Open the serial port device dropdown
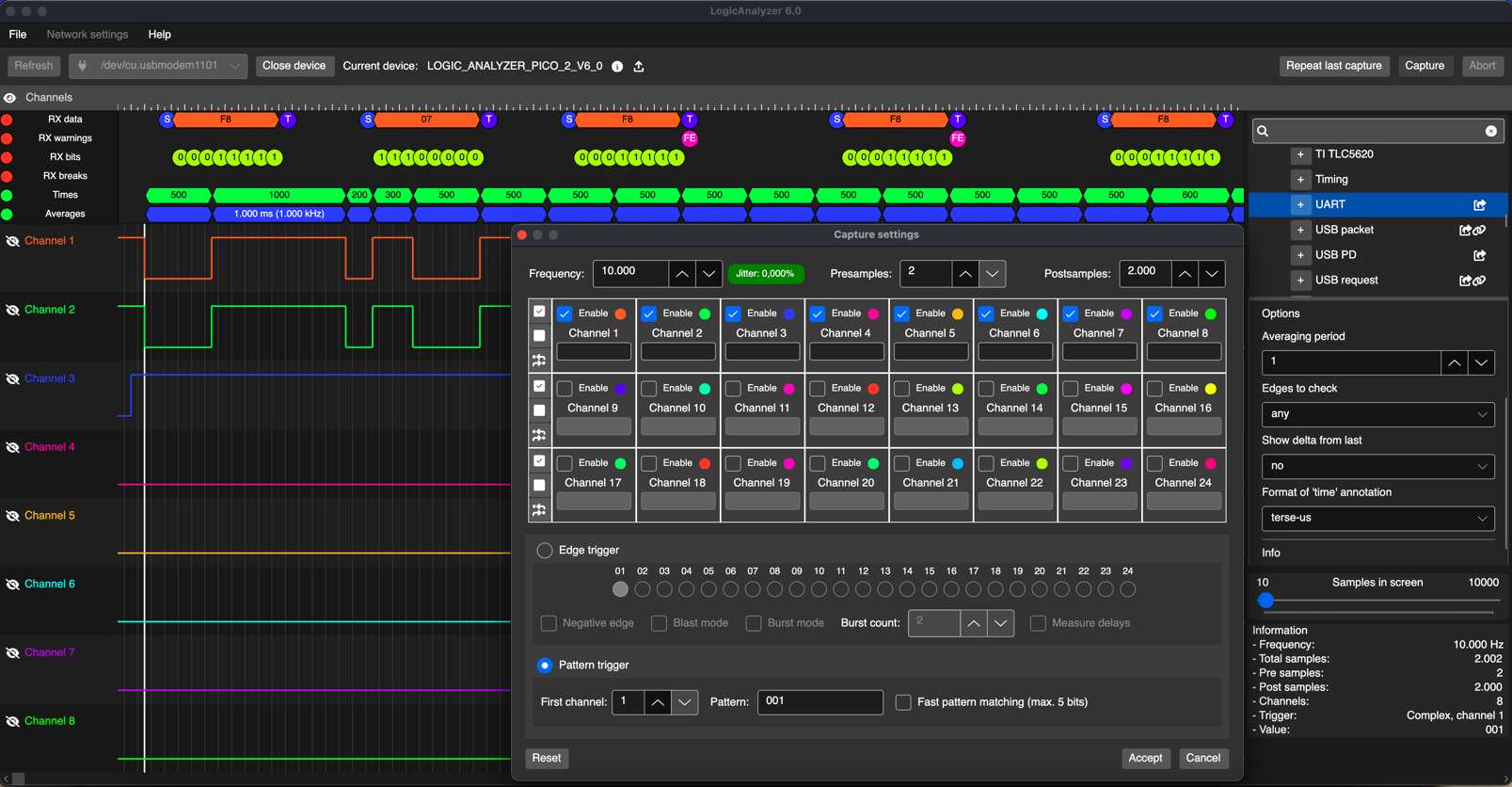 158,66
